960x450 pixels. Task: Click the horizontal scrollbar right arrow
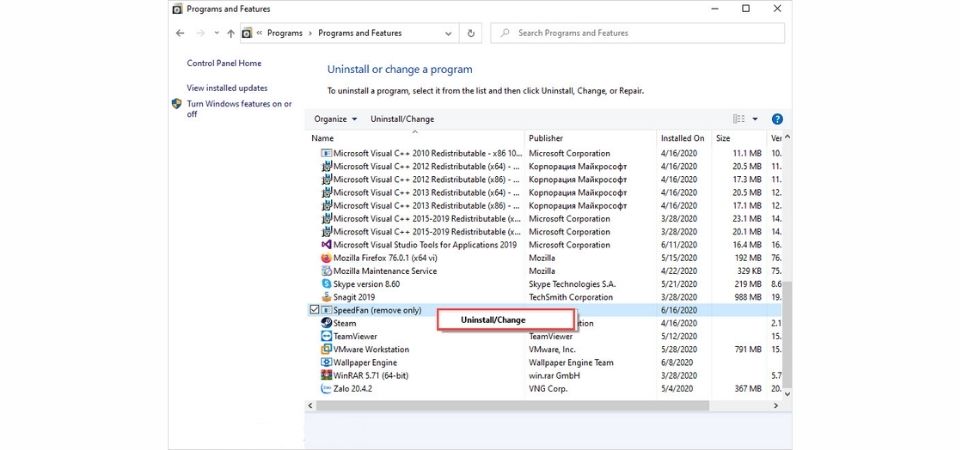[x=776, y=406]
